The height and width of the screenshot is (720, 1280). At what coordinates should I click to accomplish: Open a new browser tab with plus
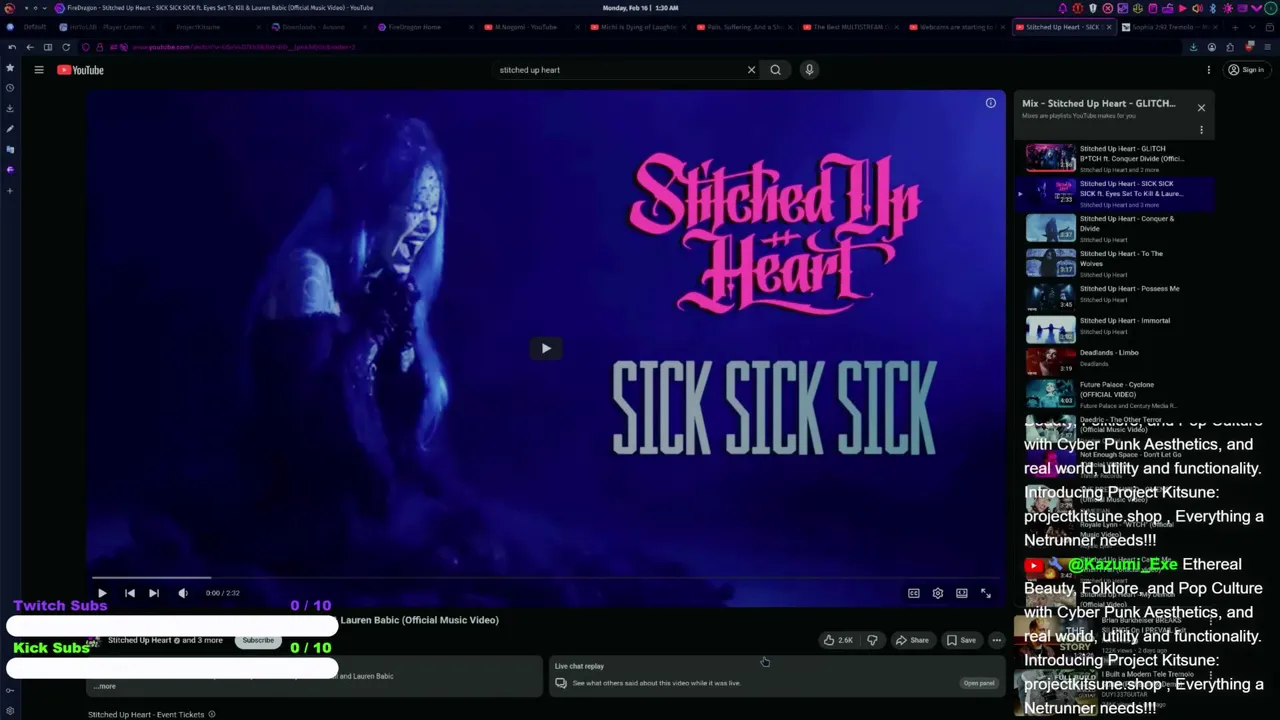[x=1234, y=27]
